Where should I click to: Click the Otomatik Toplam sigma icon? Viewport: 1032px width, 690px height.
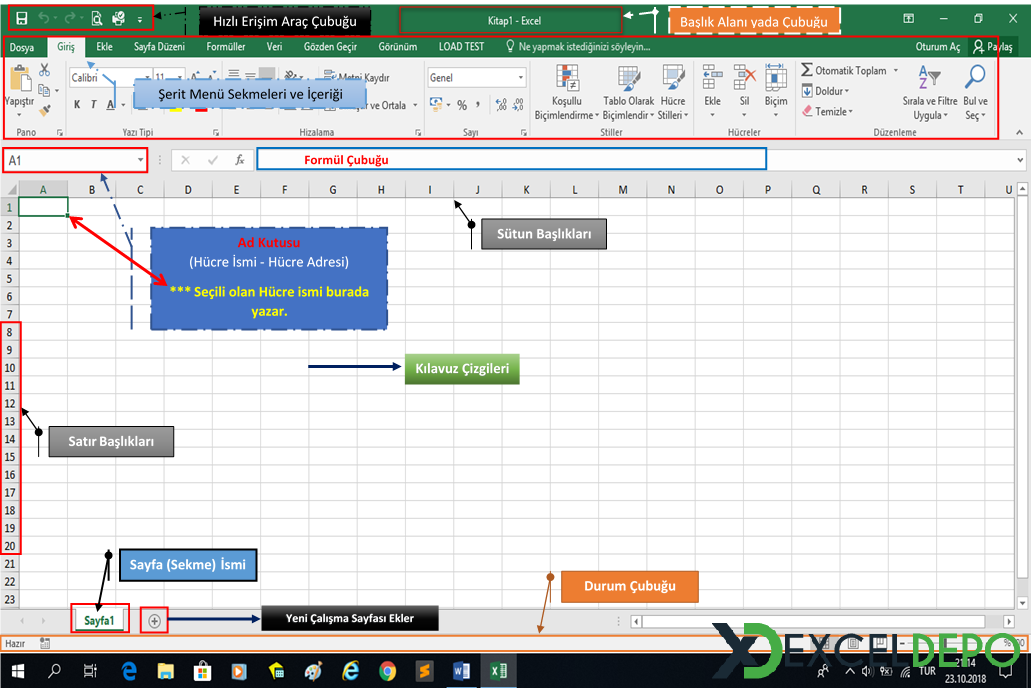[x=807, y=70]
